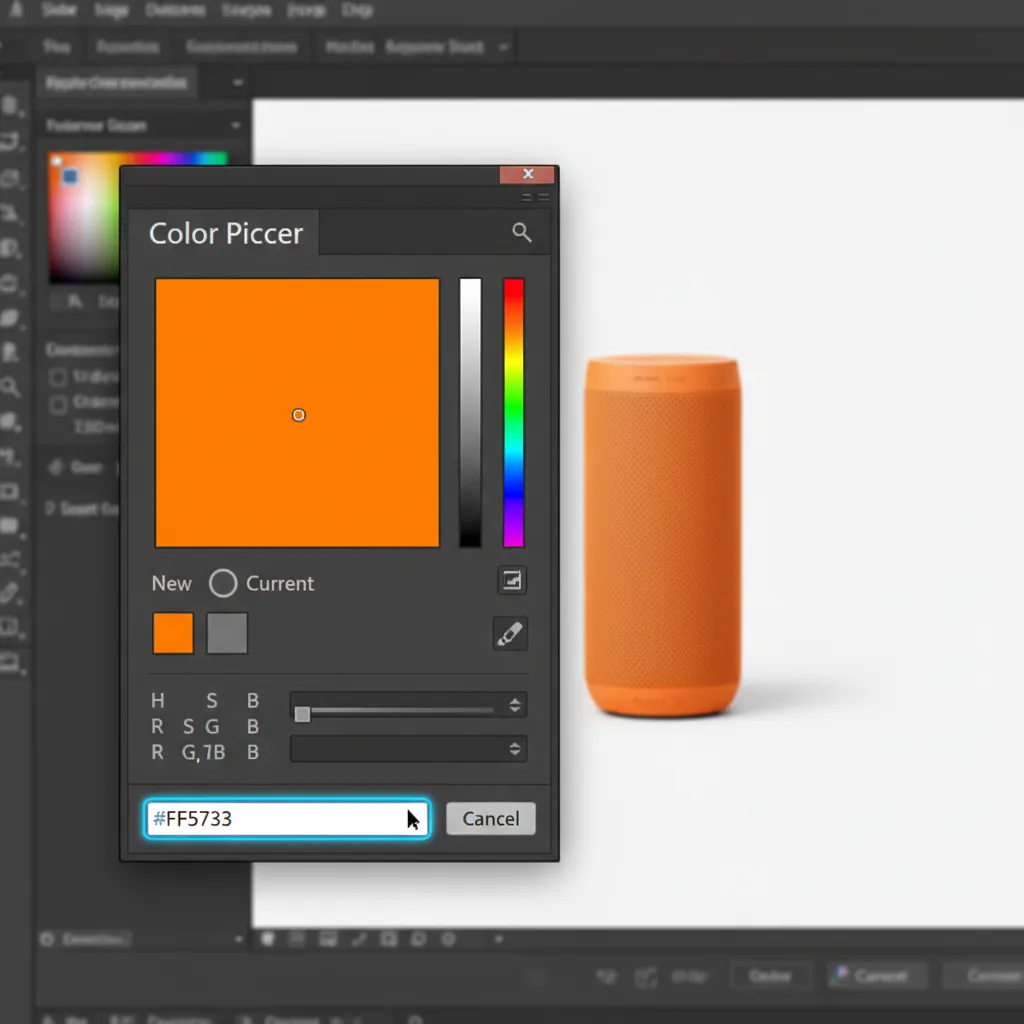Click the square crop icon in canvas bottom bar
This screenshot has width=1024, height=1024.
[389, 939]
